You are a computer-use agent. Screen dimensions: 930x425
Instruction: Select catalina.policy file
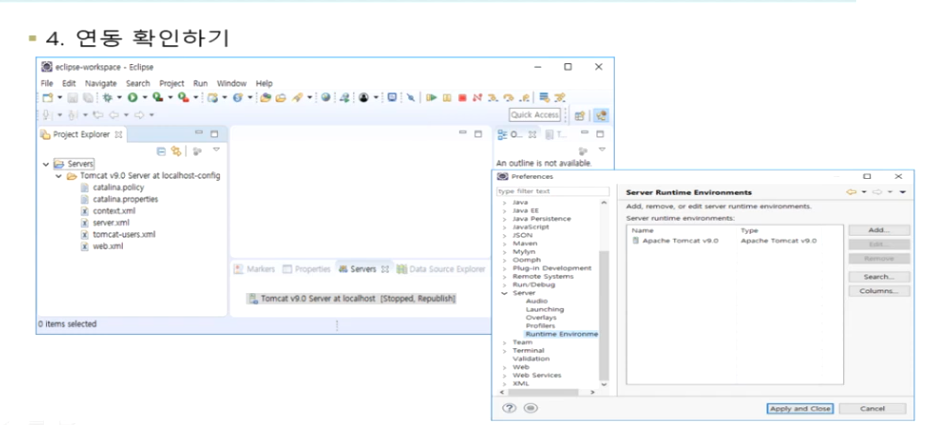click(118, 188)
